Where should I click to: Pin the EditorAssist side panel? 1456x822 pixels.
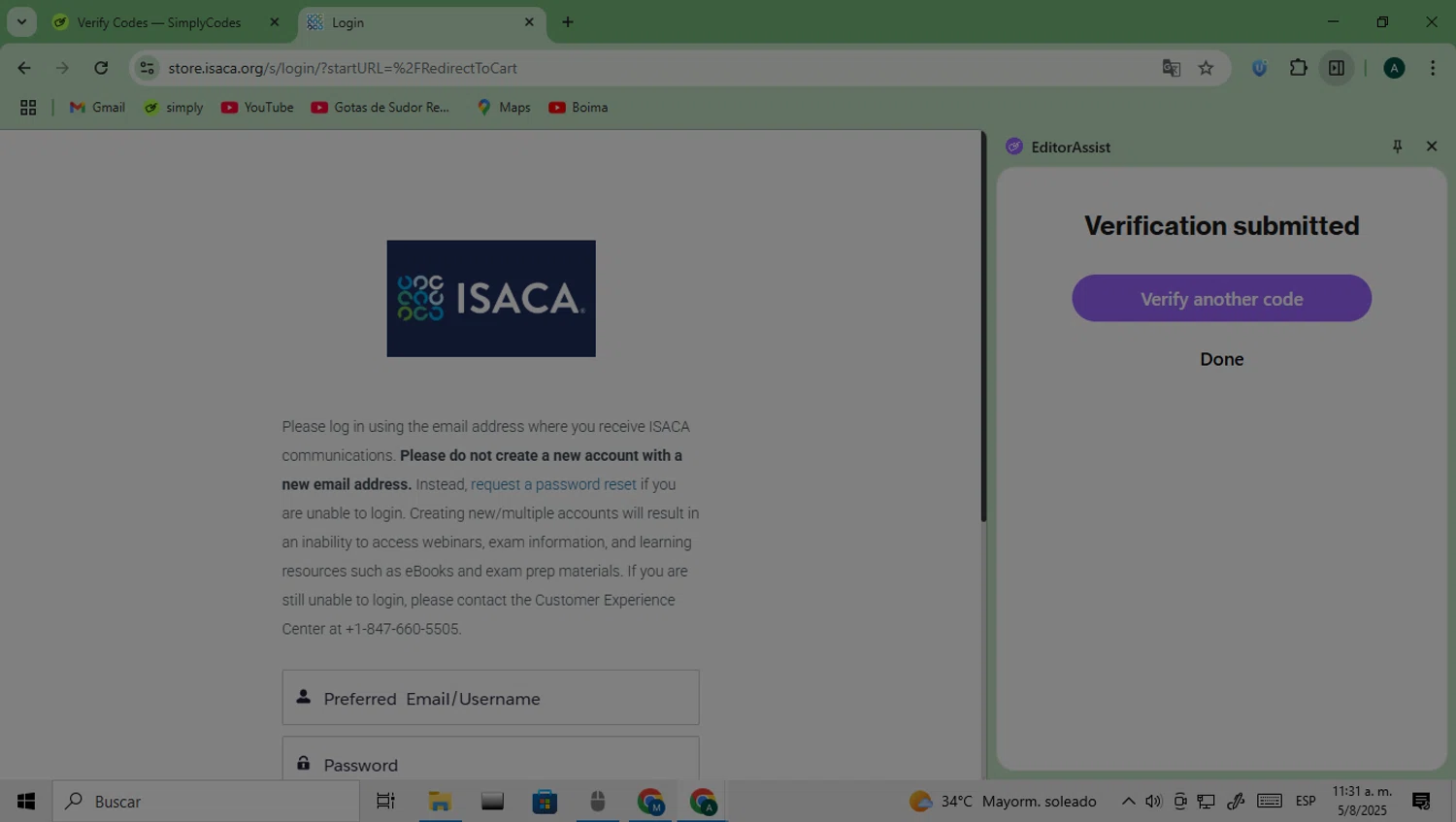[1398, 147]
